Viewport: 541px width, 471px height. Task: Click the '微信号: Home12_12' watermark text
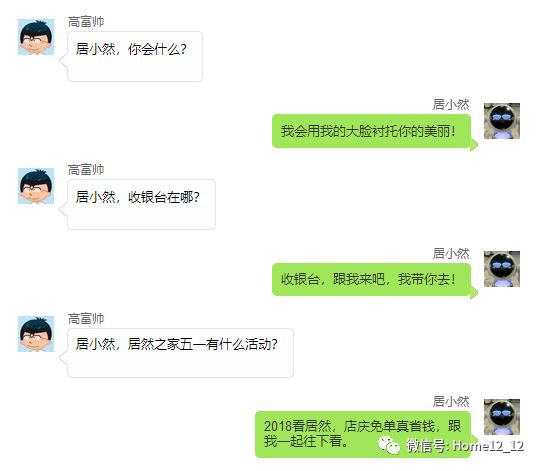[x=465, y=446]
